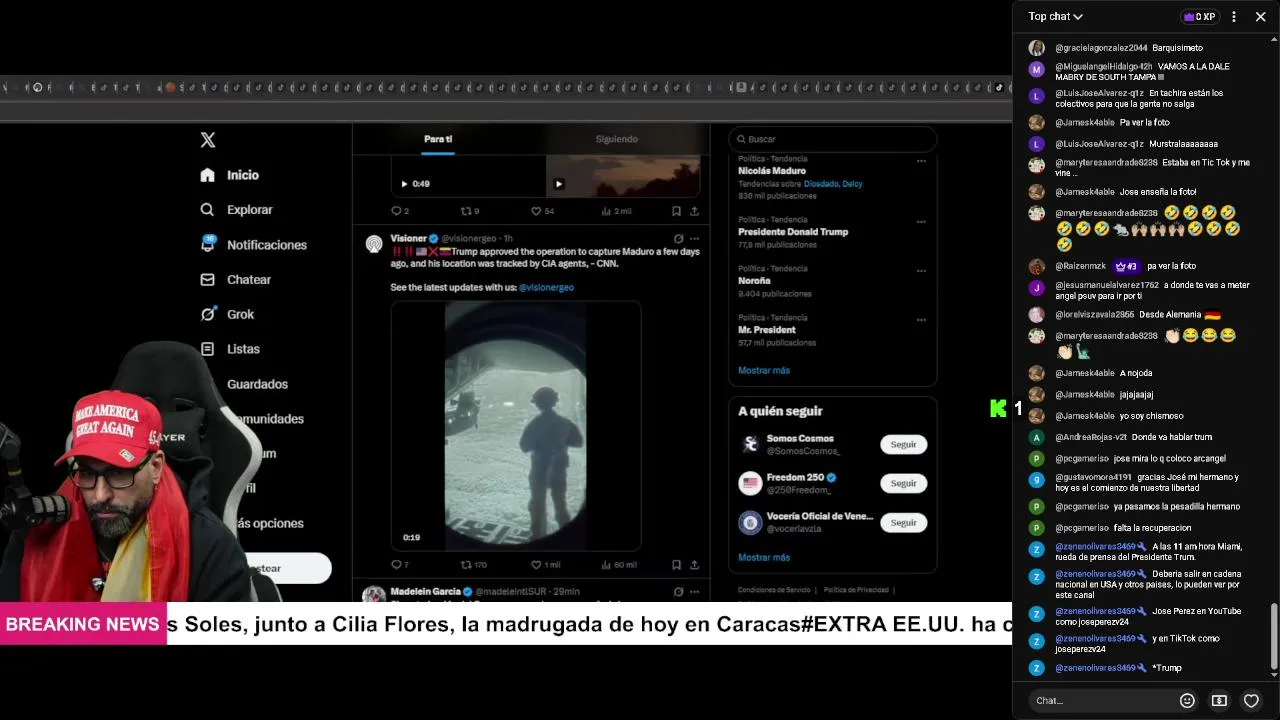Viewport: 1280px width, 720px height.
Task: Share the top post with 54 likes
Action: 694,211
